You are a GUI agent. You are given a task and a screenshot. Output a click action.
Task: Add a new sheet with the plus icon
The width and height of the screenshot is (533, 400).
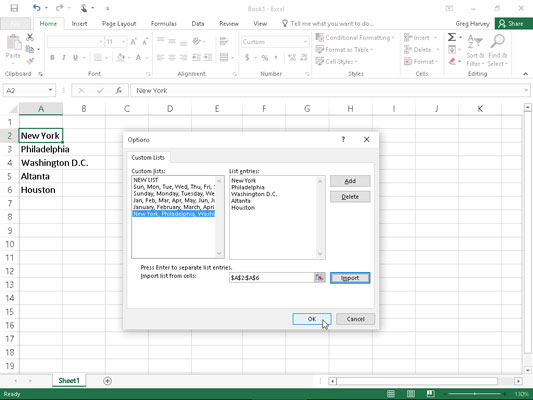click(x=107, y=381)
